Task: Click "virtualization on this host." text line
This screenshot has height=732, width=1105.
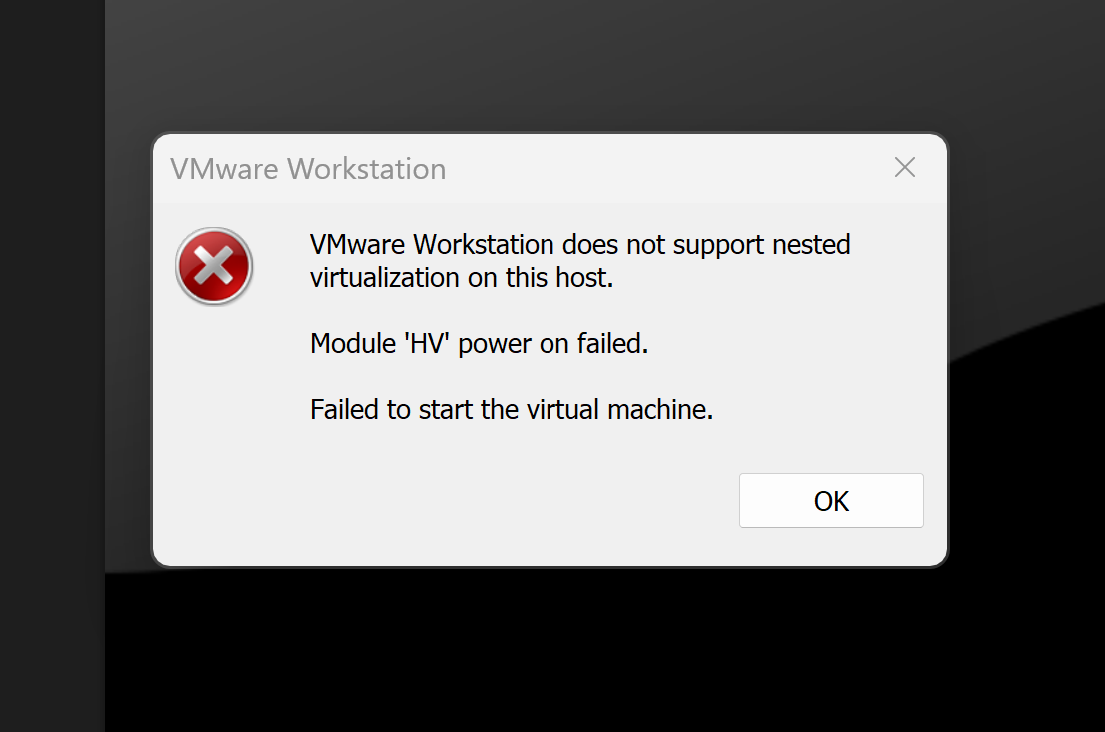Action: coord(462,278)
